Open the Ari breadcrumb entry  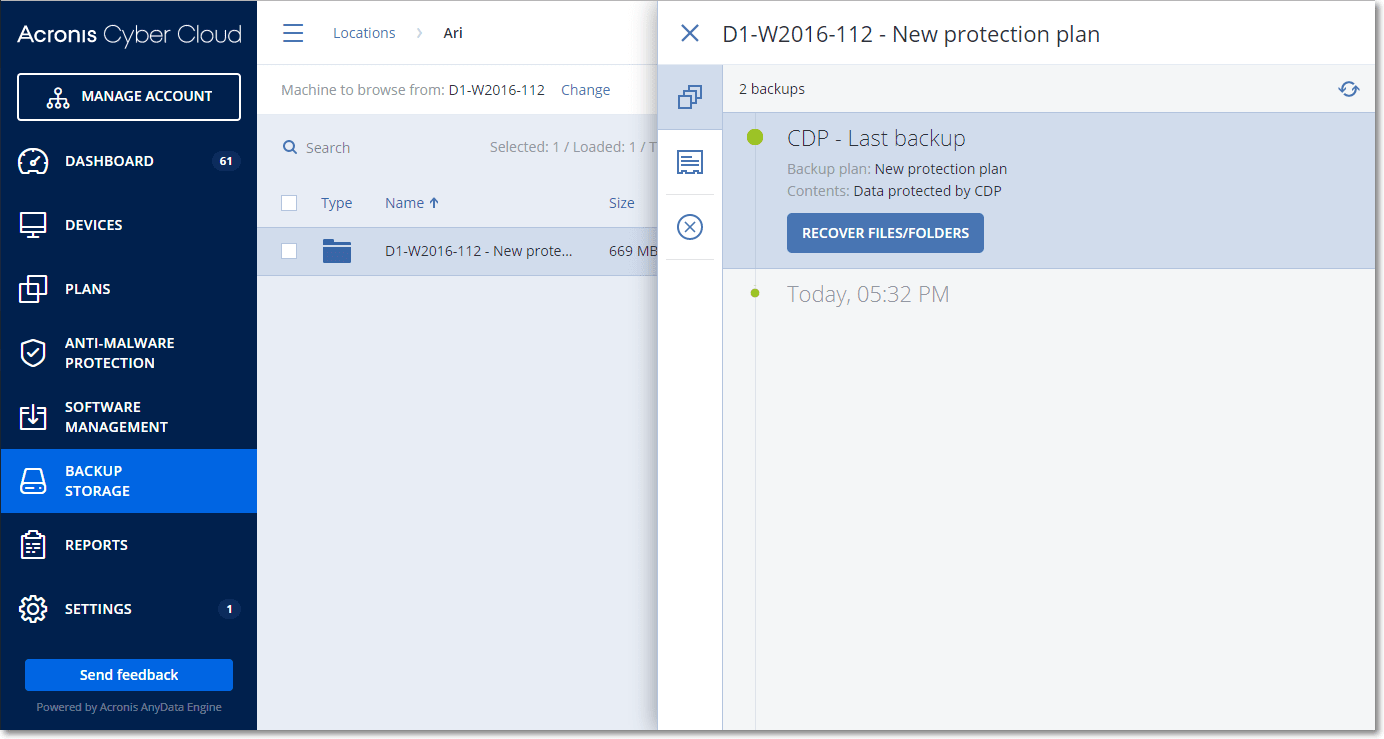click(453, 32)
